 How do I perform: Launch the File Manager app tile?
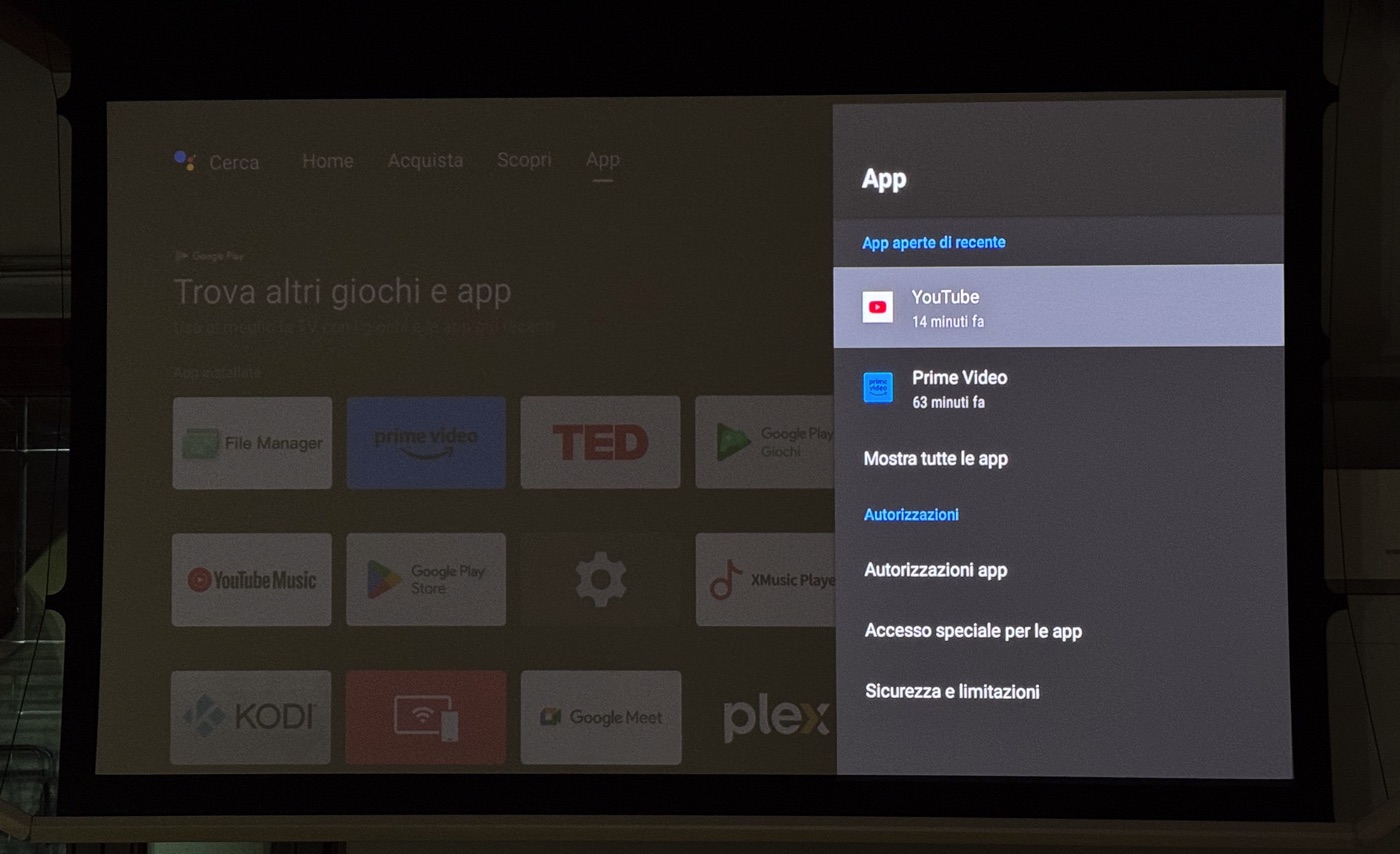point(252,443)
